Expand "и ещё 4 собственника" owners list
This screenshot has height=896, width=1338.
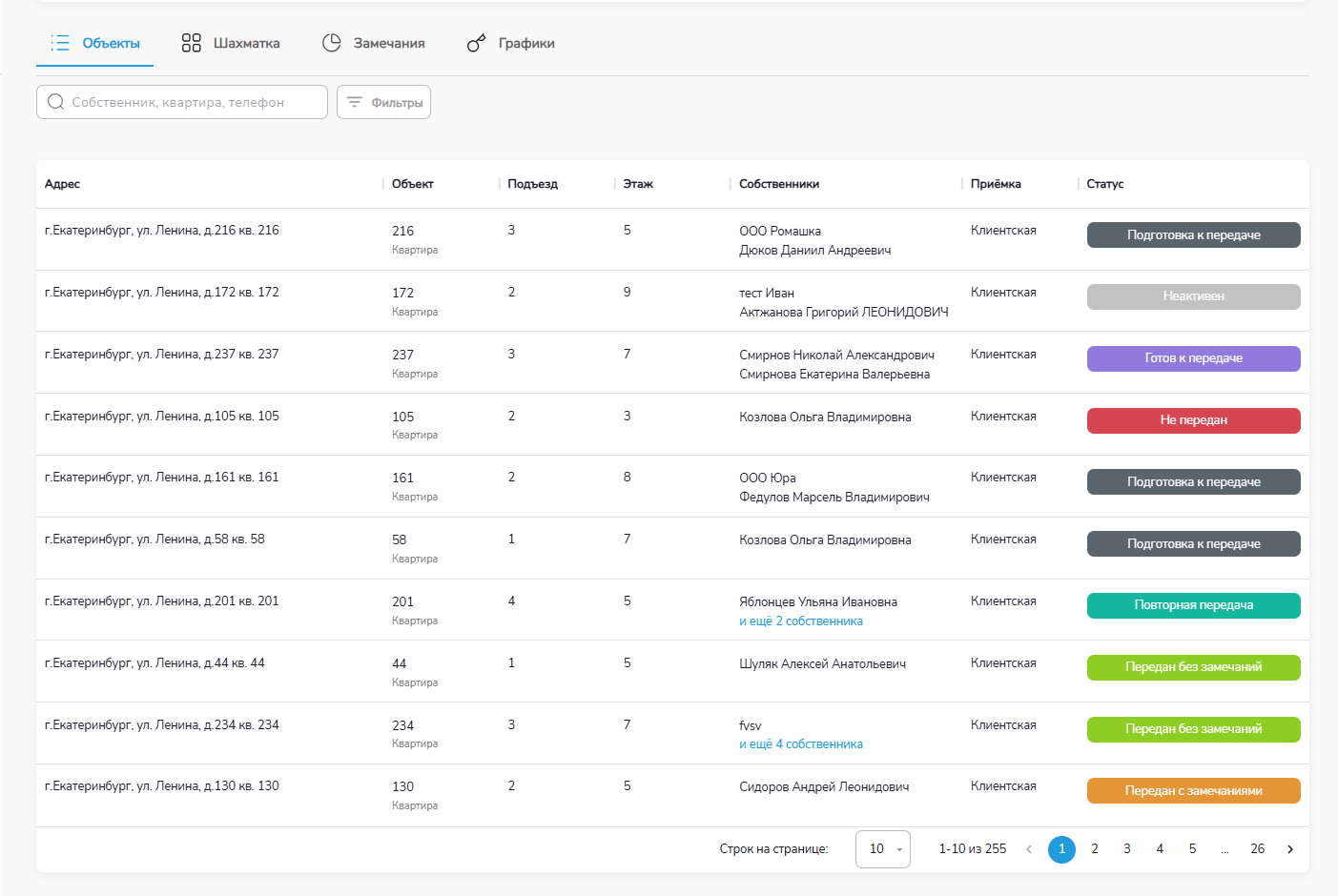[801, 744]
